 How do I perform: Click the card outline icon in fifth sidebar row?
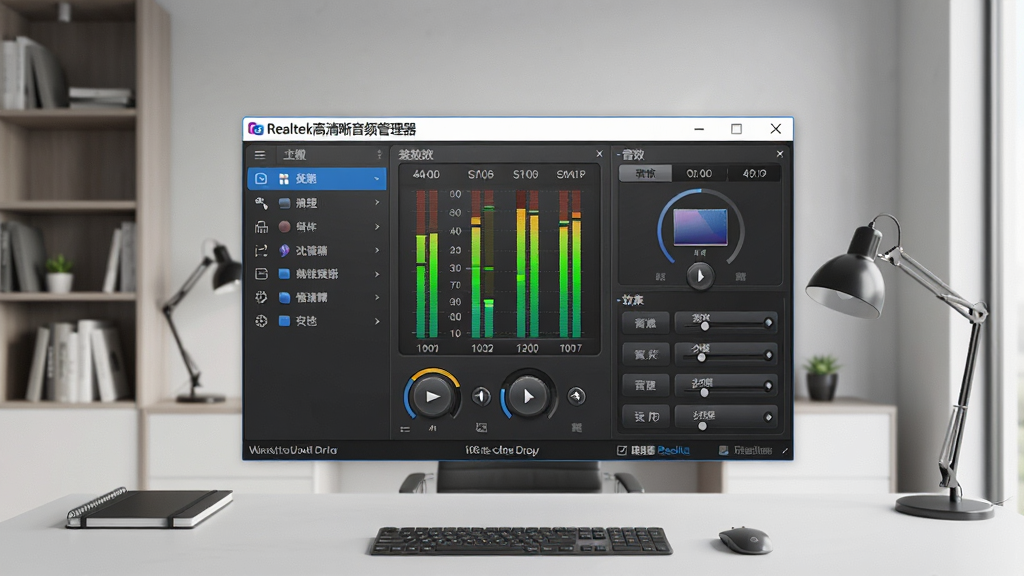pyautogui.click(x=261, y=274)
